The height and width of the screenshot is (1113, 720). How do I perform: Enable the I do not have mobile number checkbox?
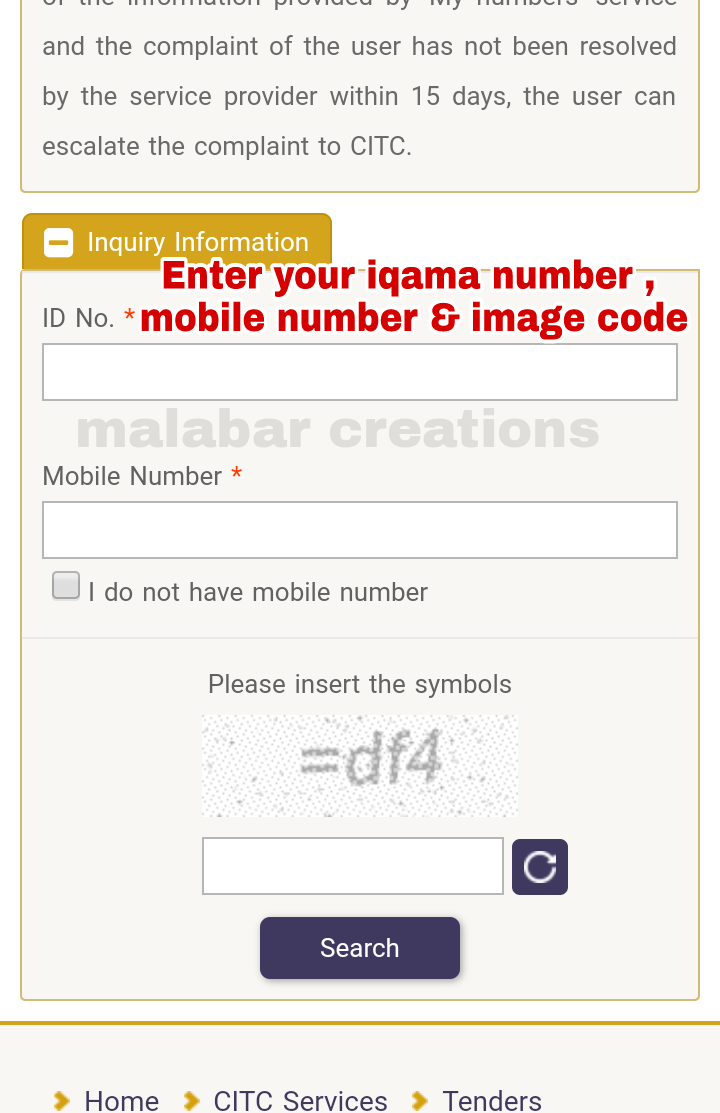tap(65, 585)
